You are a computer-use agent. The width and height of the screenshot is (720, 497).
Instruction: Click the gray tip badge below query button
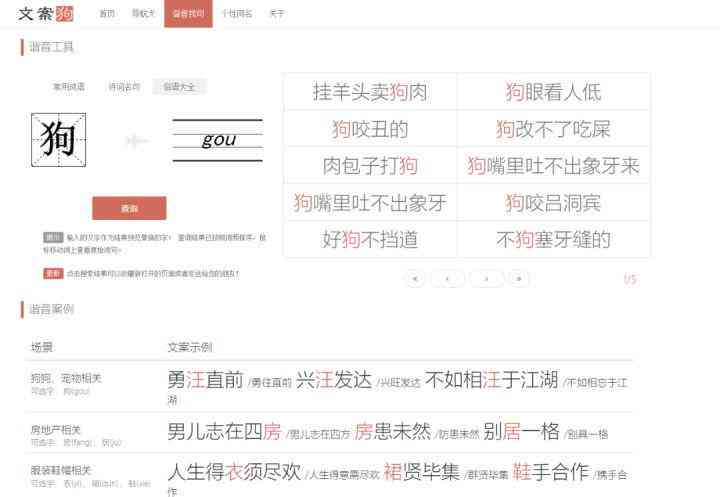pos(53,237)
